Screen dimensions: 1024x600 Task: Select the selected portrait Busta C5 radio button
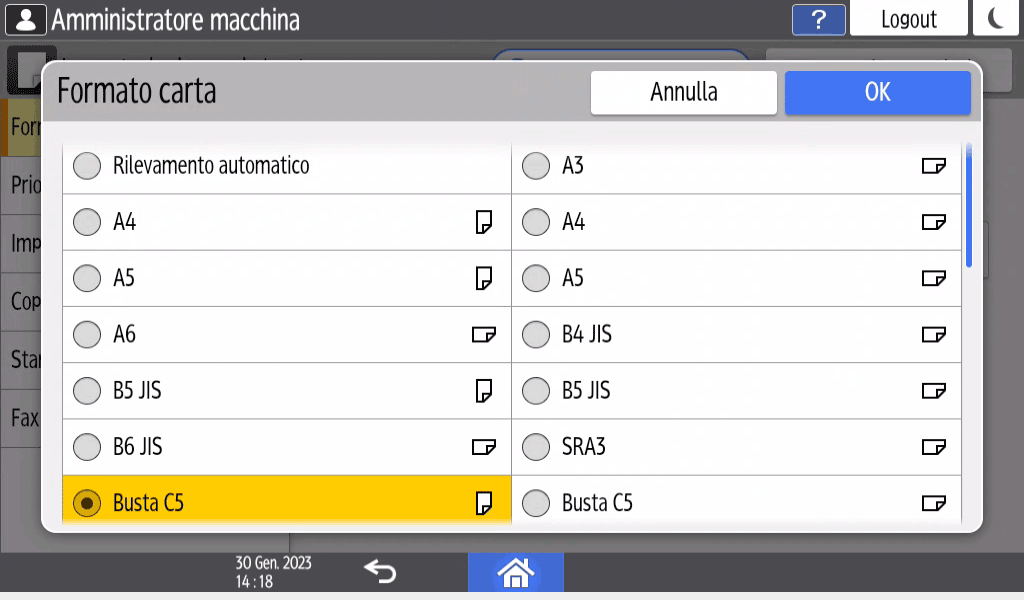tap(88, 503)
